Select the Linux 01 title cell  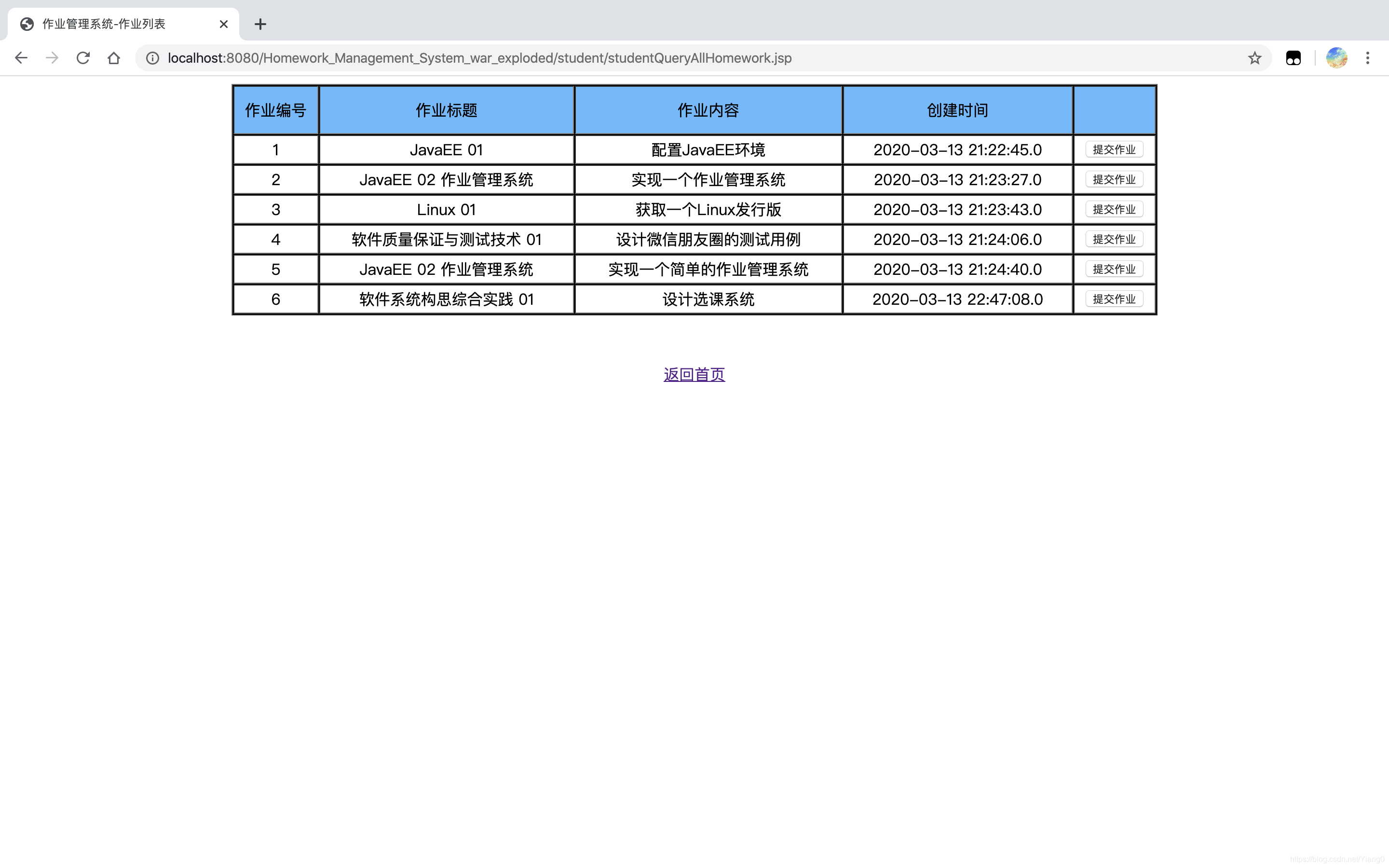tap(447, 210)
